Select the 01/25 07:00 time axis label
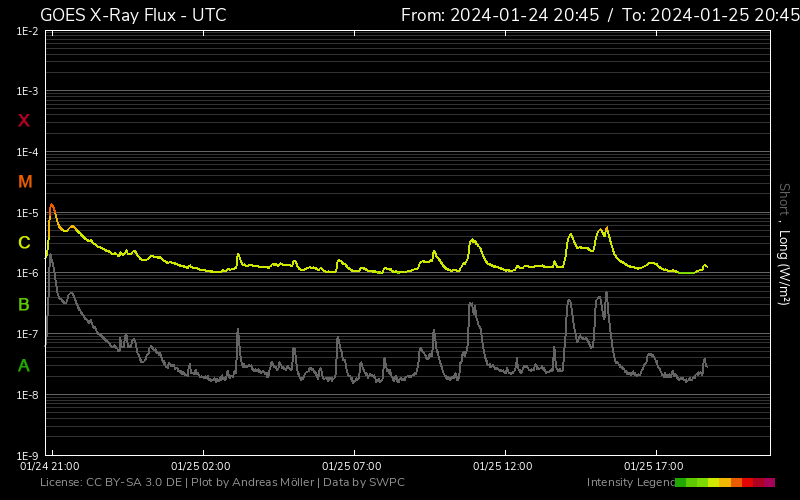This screenshot has width=800, height=500. tap(351, 466)
